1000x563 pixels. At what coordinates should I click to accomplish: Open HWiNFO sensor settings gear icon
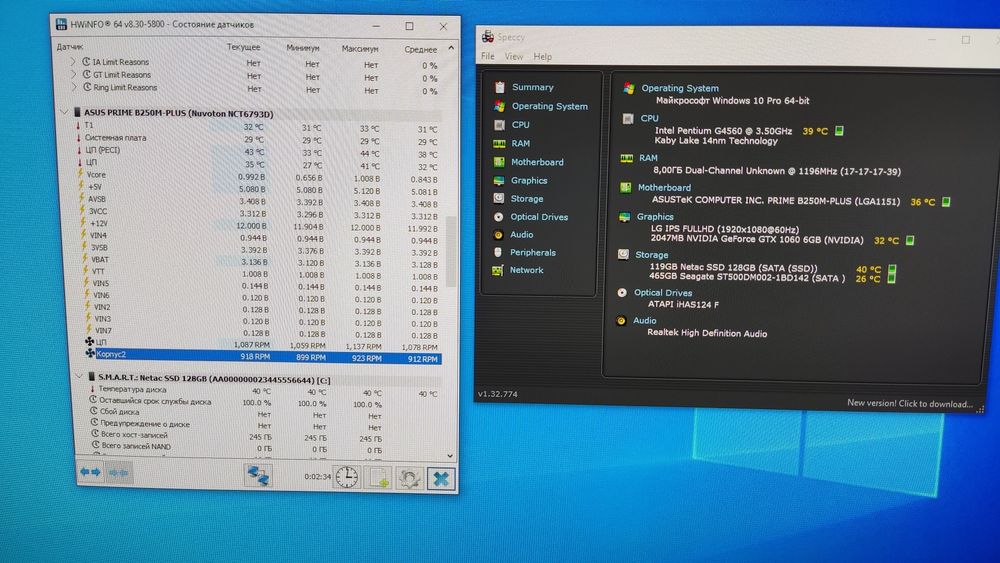coord(409,478)
